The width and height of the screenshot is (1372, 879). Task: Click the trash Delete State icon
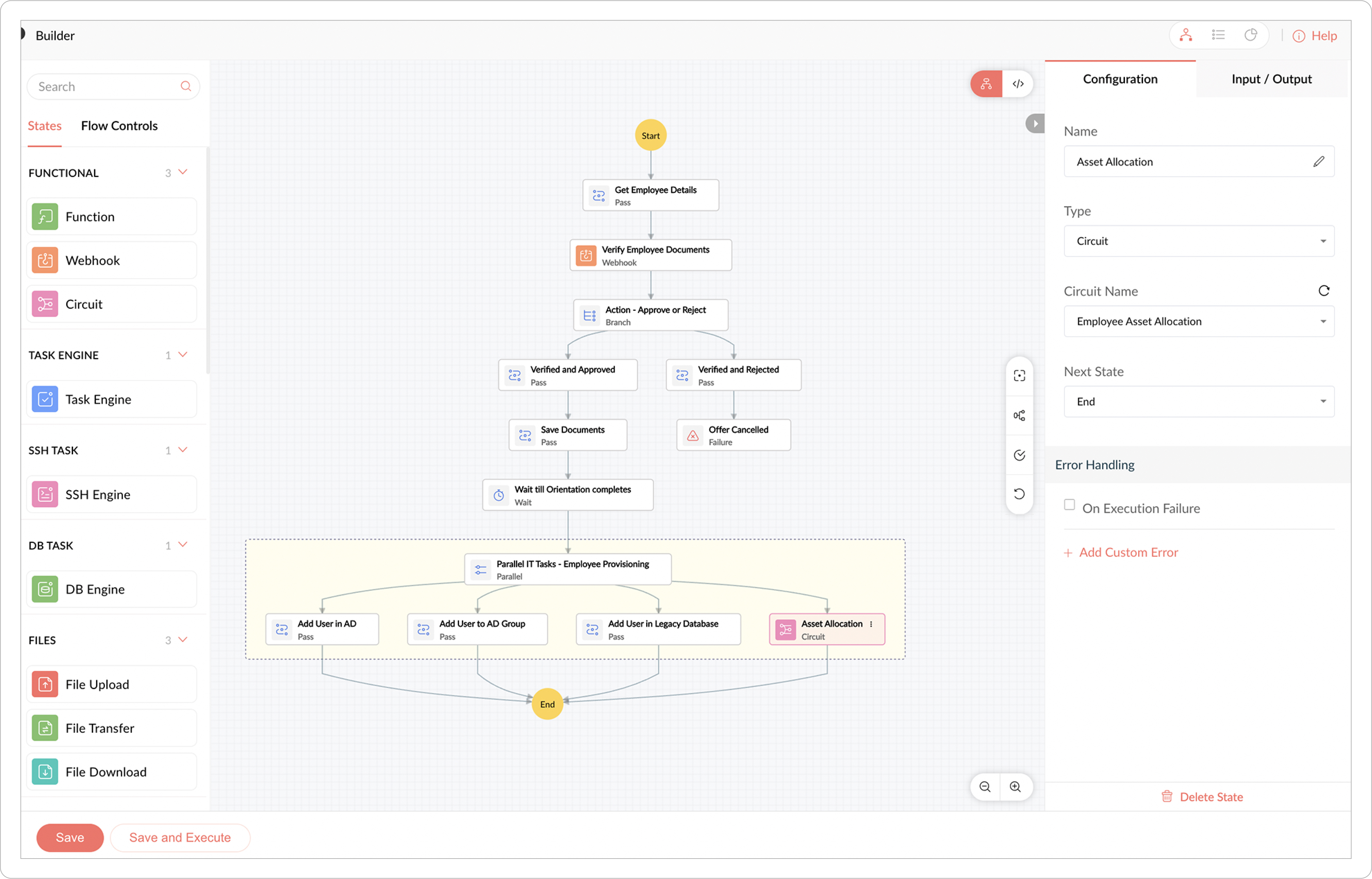(x=1167, y=796)
